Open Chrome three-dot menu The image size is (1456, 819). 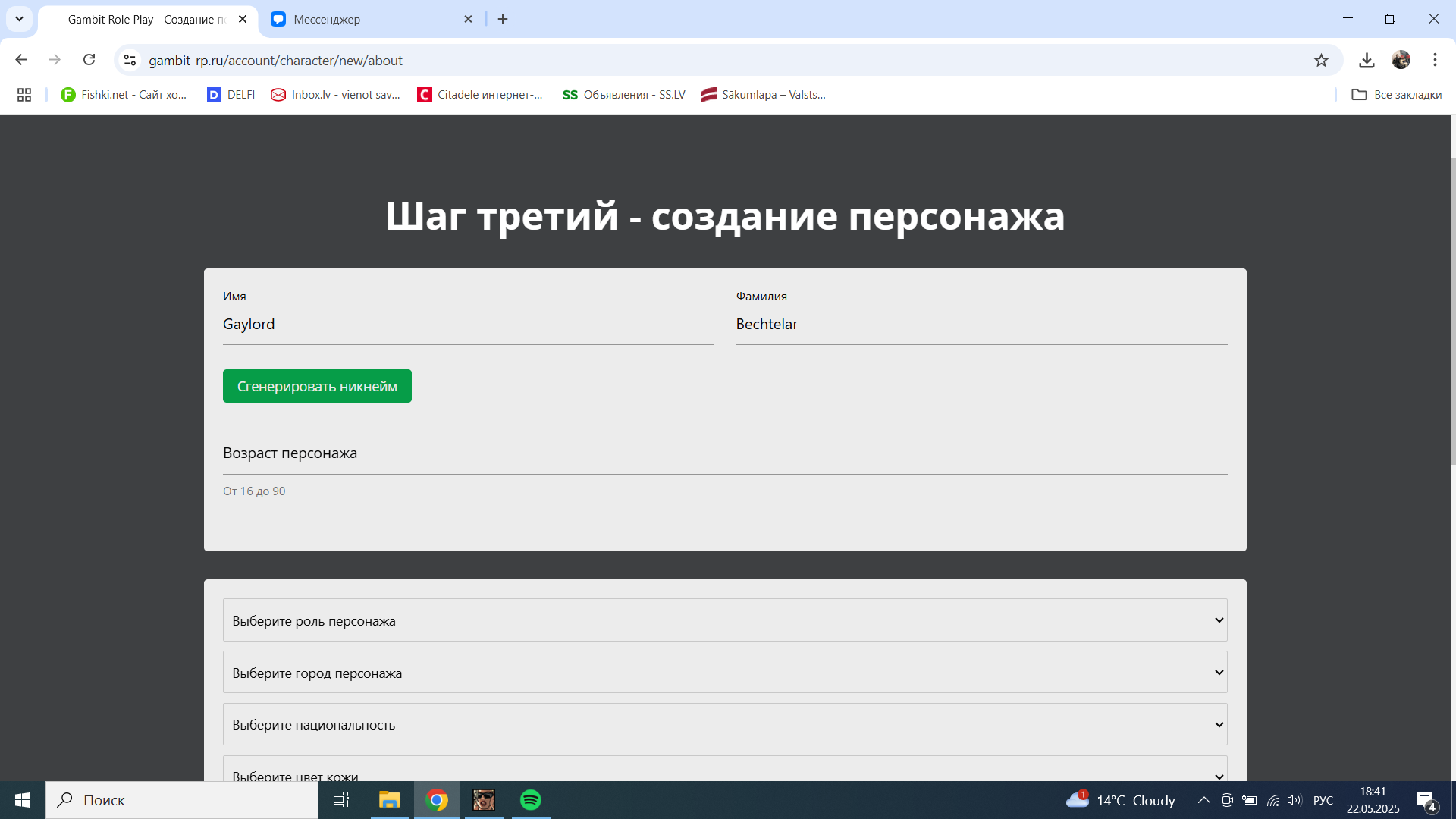1435,60
